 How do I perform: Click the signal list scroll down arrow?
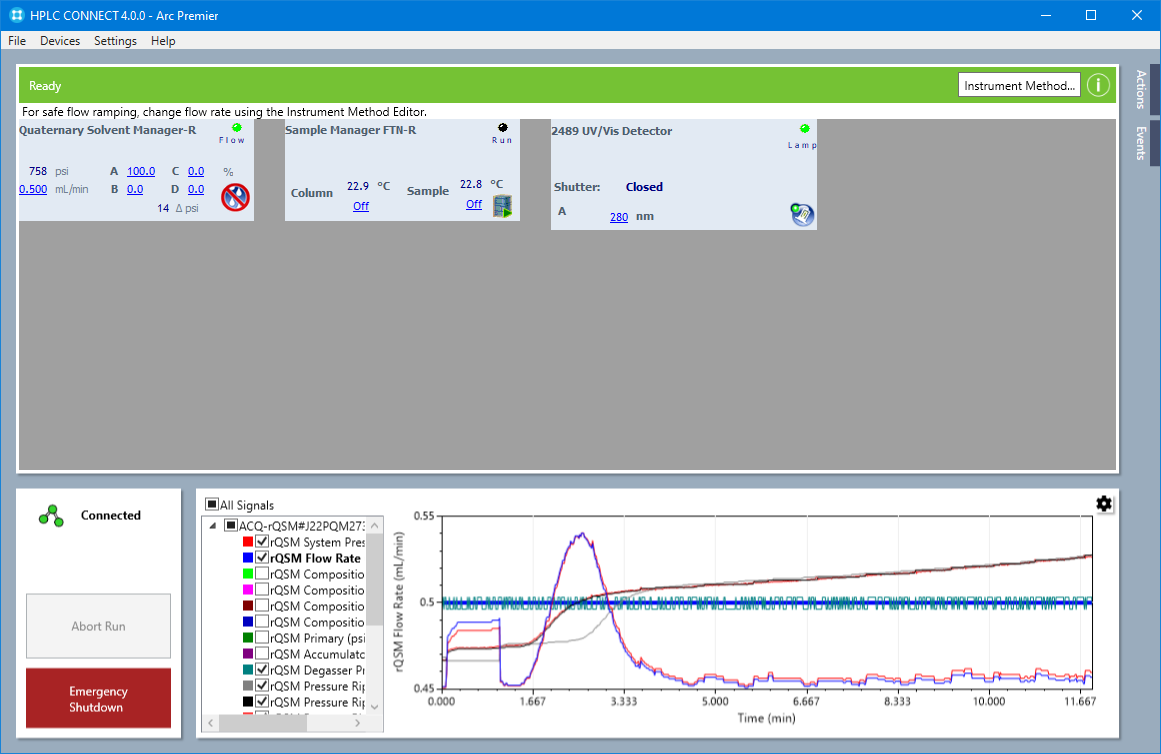[x=375, y=706]
